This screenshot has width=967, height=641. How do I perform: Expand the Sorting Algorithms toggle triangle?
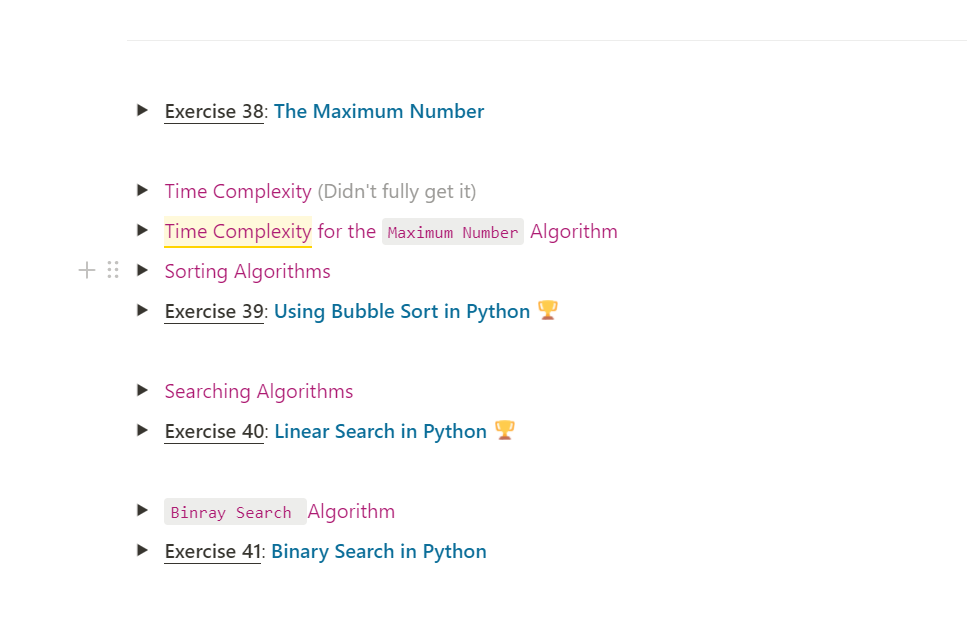coord(143,270)
